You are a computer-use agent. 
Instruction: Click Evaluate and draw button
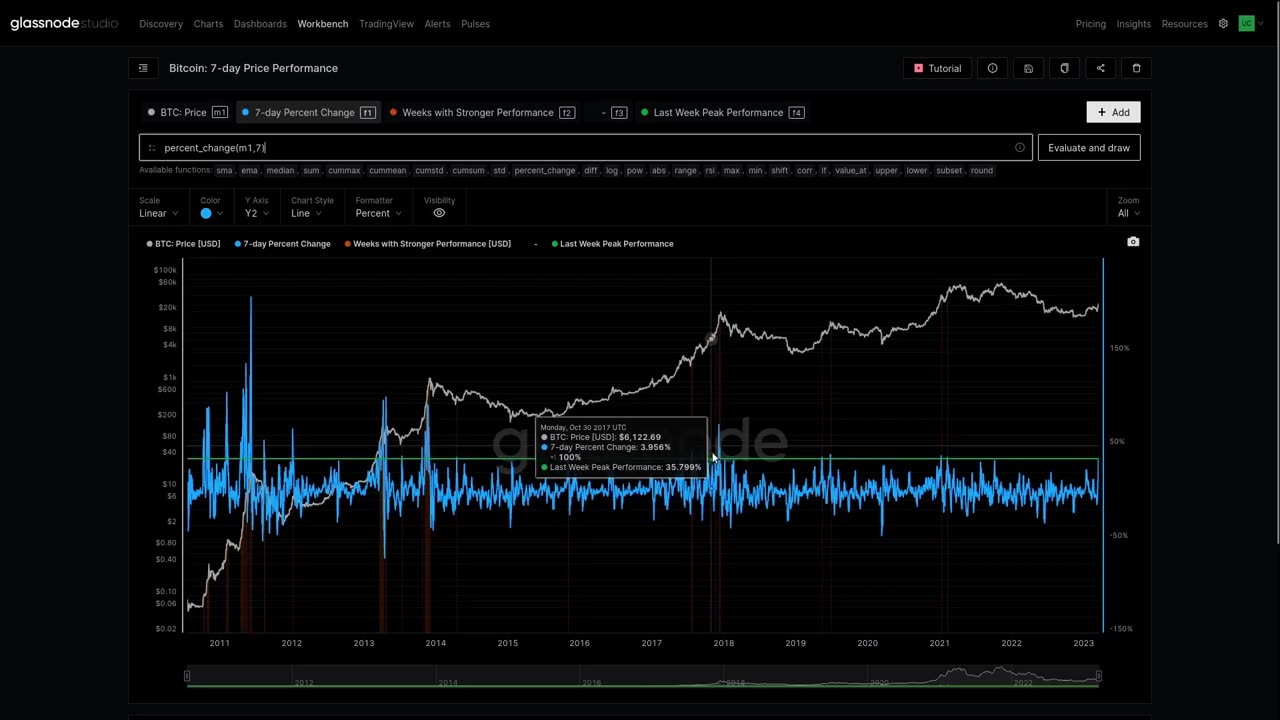pos(1089,148)
